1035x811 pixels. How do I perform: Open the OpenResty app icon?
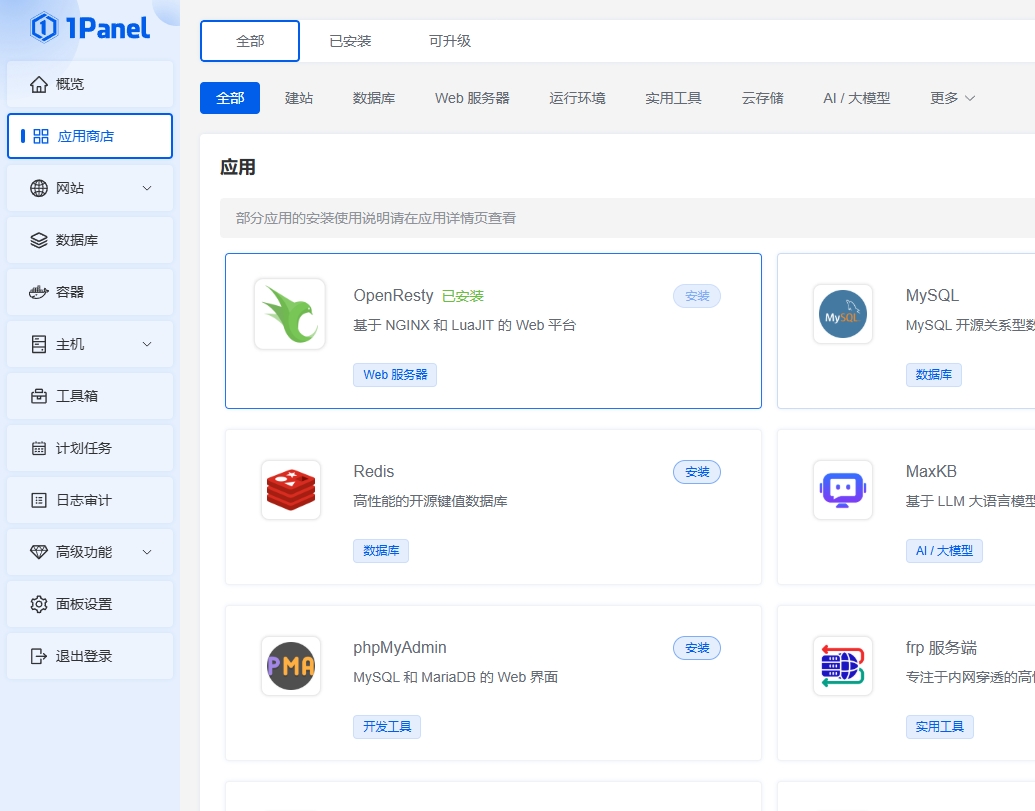point(290,313)
